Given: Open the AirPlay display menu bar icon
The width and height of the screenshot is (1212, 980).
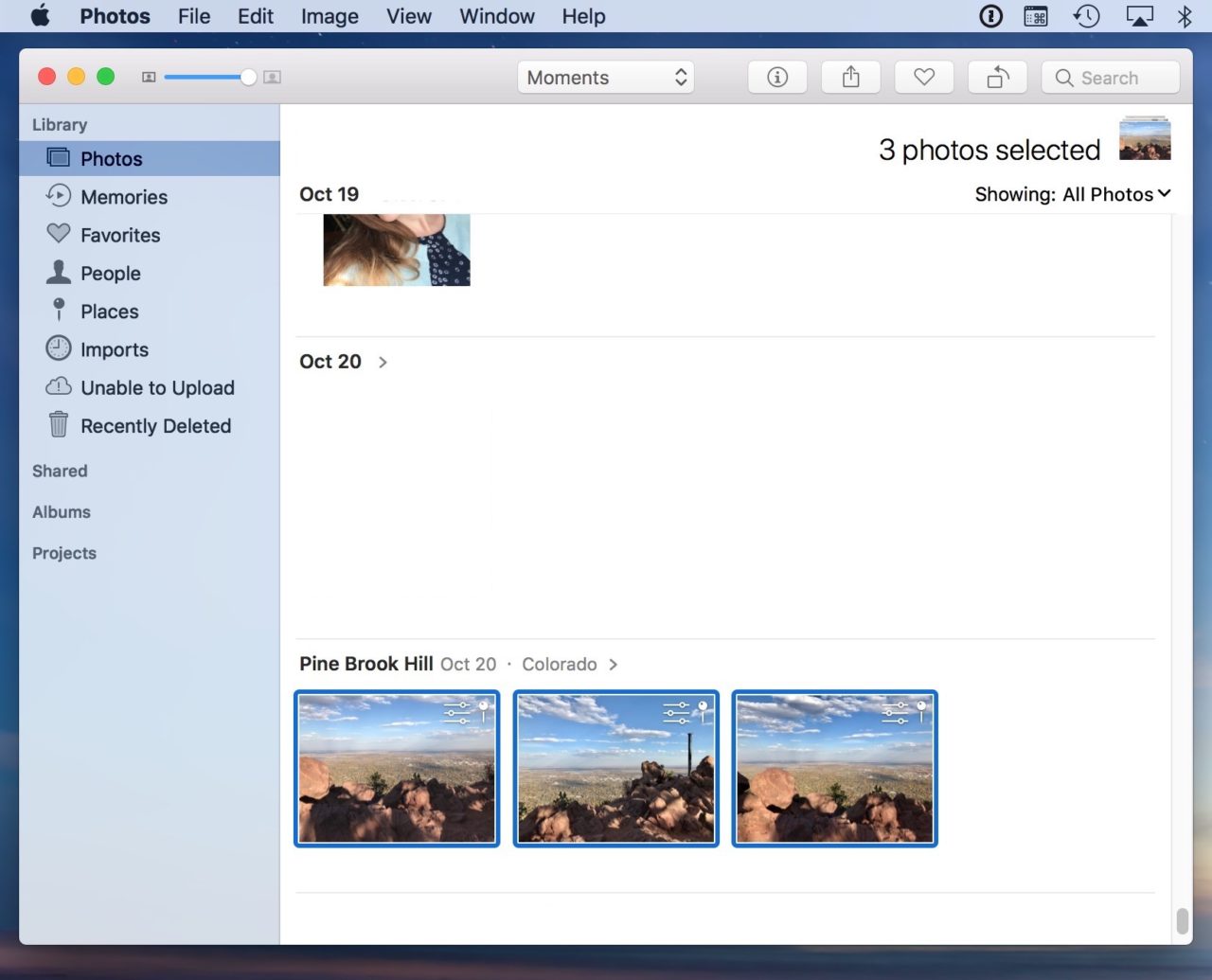Looking at the screenshot, I should (x=1139, y=16).
